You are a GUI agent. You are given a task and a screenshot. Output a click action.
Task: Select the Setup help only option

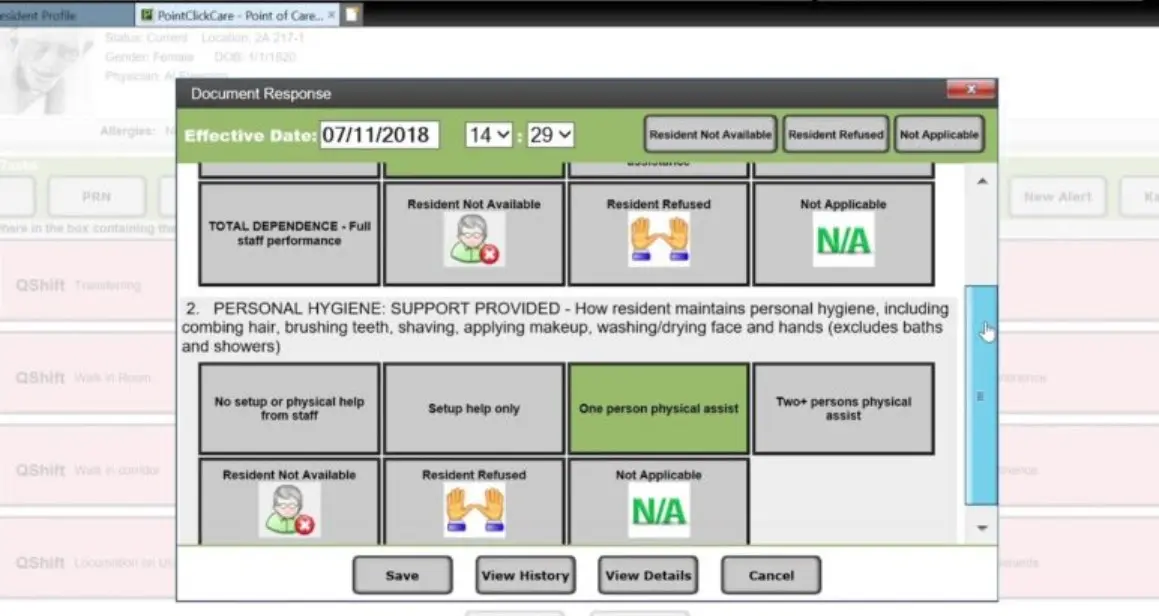pos(473,408)
